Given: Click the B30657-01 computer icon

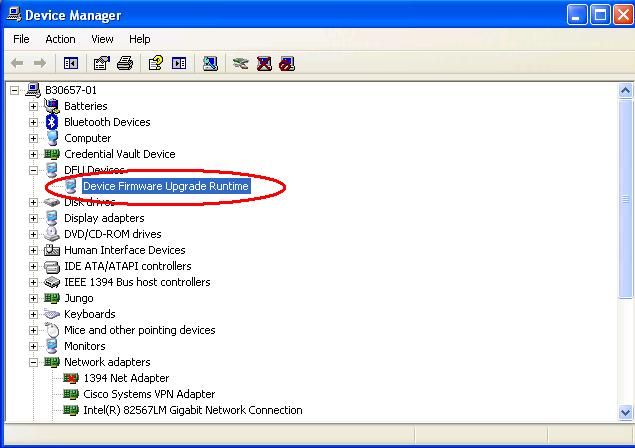Looking at the screenshot, I should [x=33, y=90].
